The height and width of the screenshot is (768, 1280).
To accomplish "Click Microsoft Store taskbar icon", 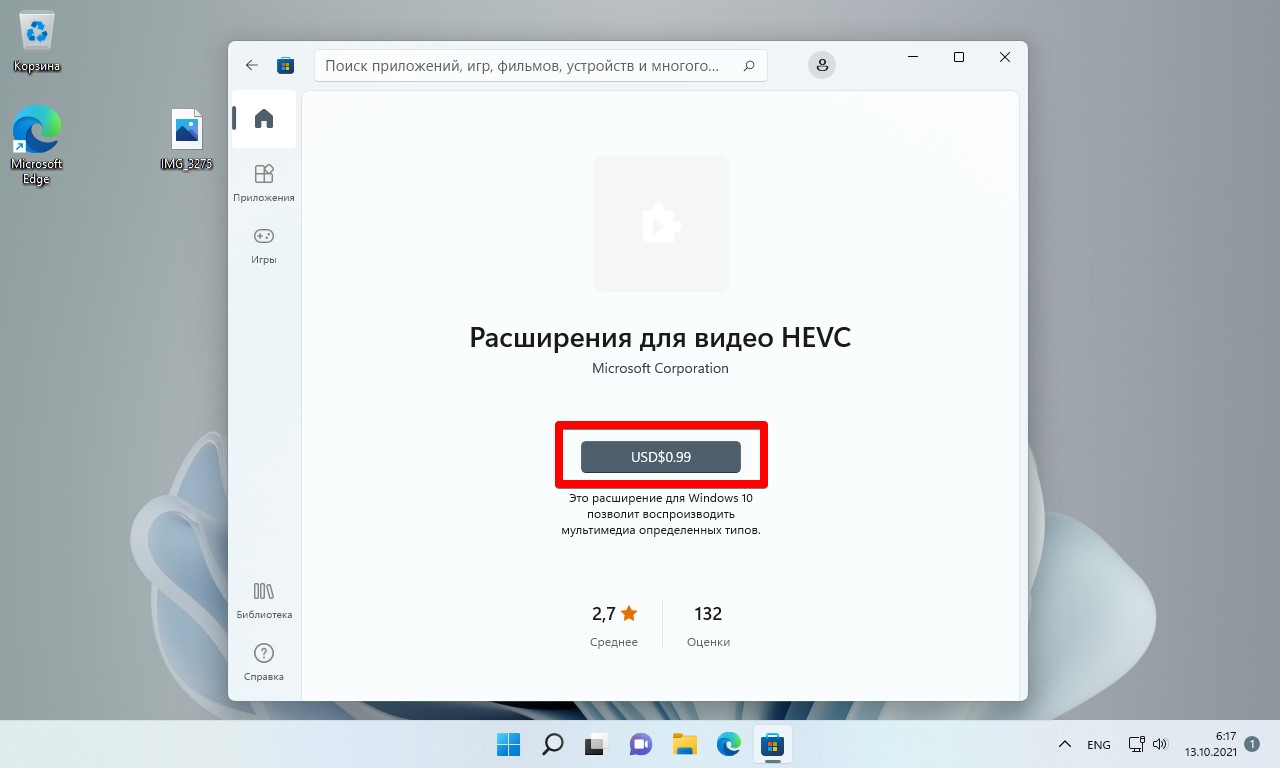I will click(x=772, y=744).
